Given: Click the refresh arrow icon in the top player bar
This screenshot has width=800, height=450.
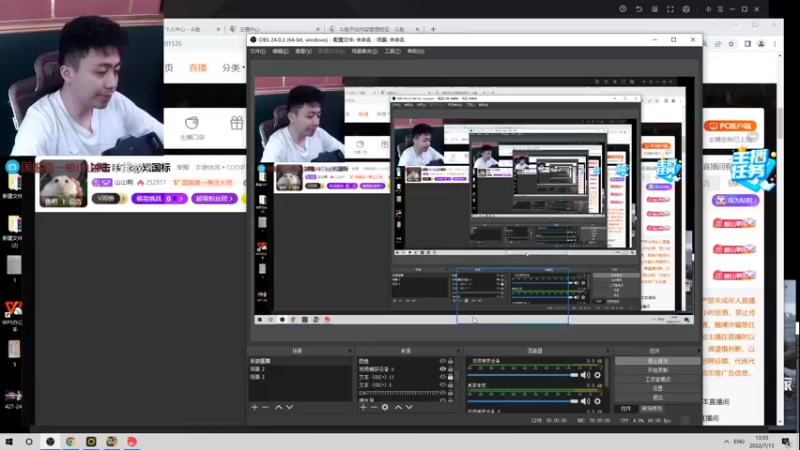Looking at the screenshot, I should [x=638, y=9].
